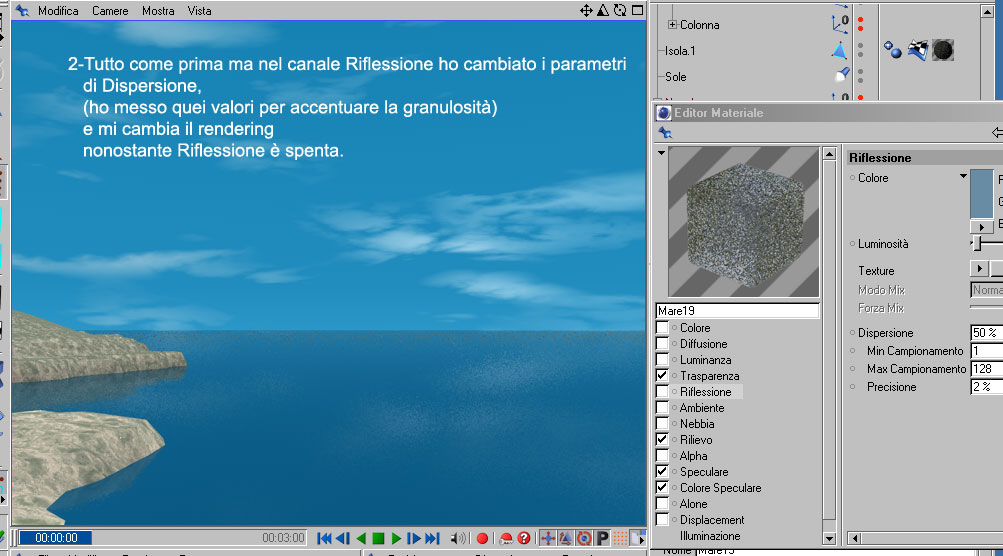Toggle the rotation recording icon

point(584,538)
